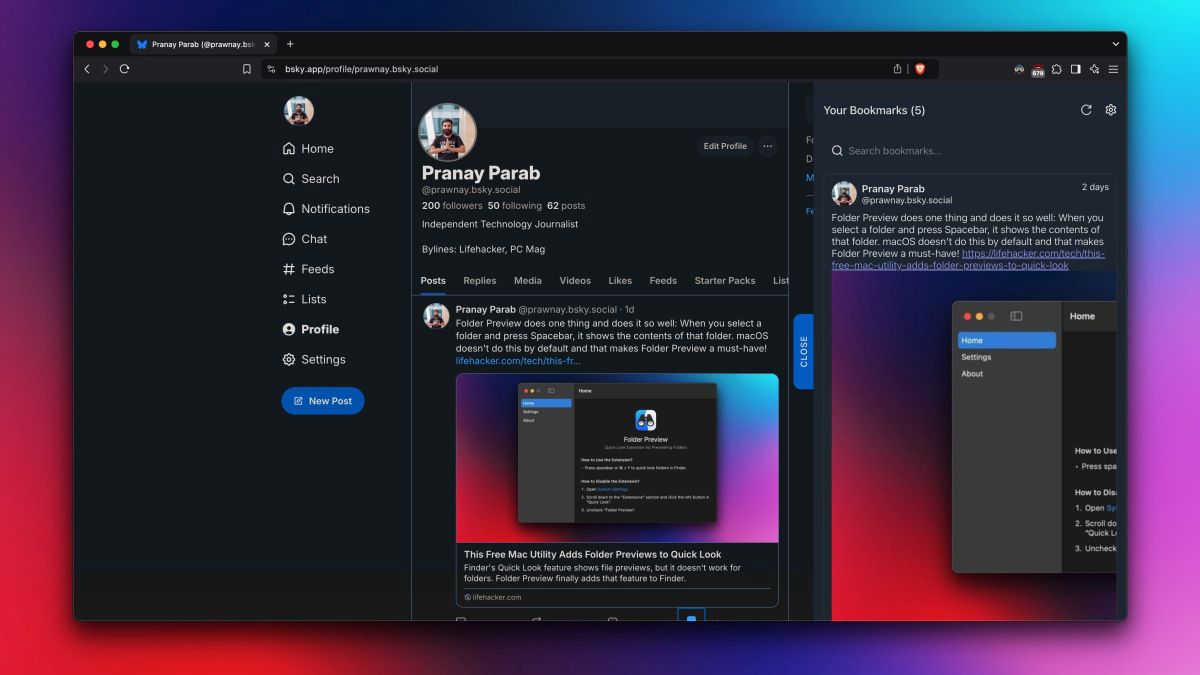Viewport: 1200px width, 675px height.
Task: Switch to the Starter Packs tab
Action: 725,281
